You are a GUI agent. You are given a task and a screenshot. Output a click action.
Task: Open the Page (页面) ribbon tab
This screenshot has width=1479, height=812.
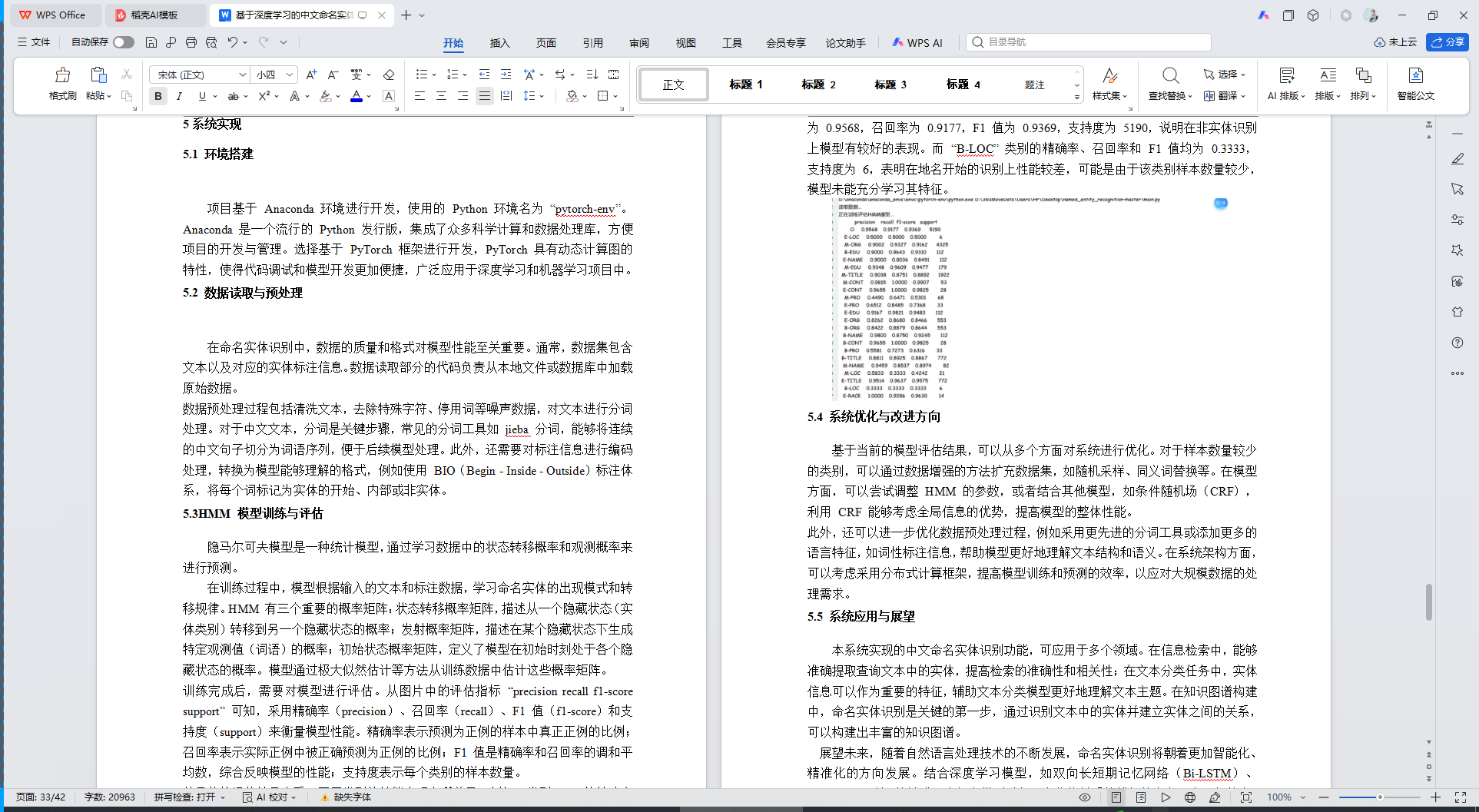(x=546, y=43)
